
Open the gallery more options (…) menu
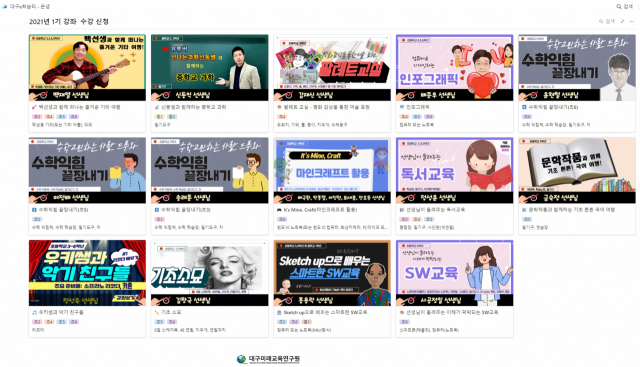[632, 21]
